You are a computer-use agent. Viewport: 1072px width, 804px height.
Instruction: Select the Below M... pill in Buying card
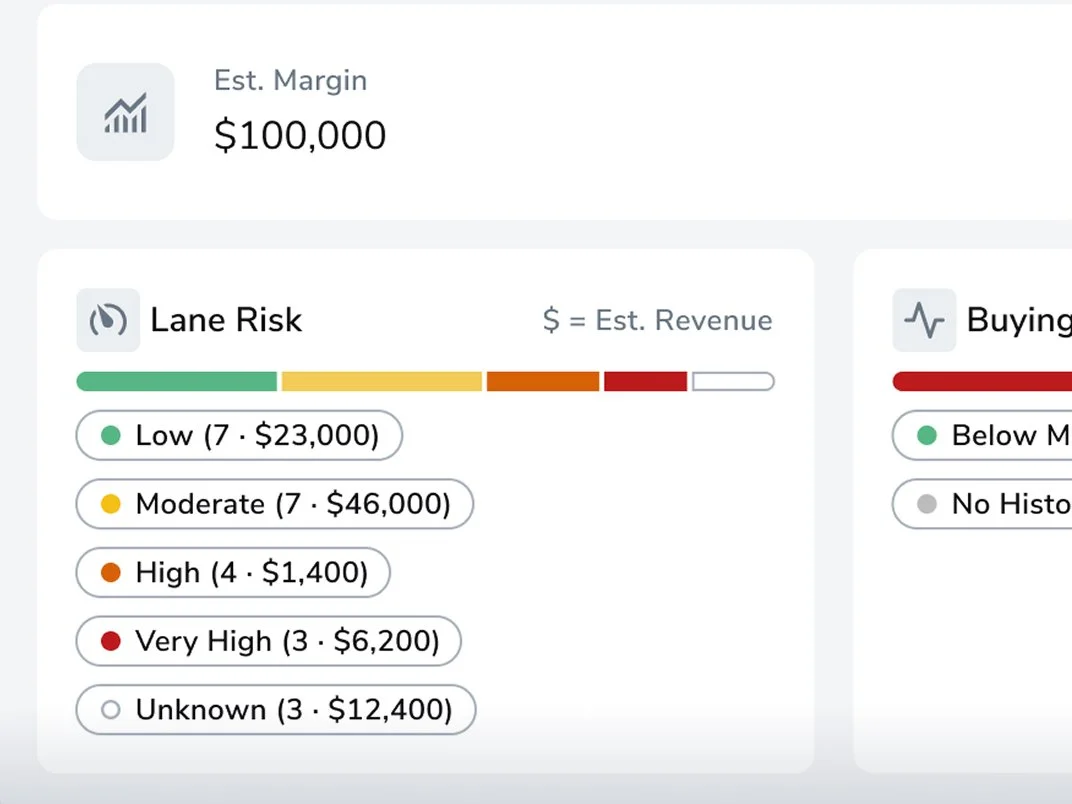tap(982, 436)
